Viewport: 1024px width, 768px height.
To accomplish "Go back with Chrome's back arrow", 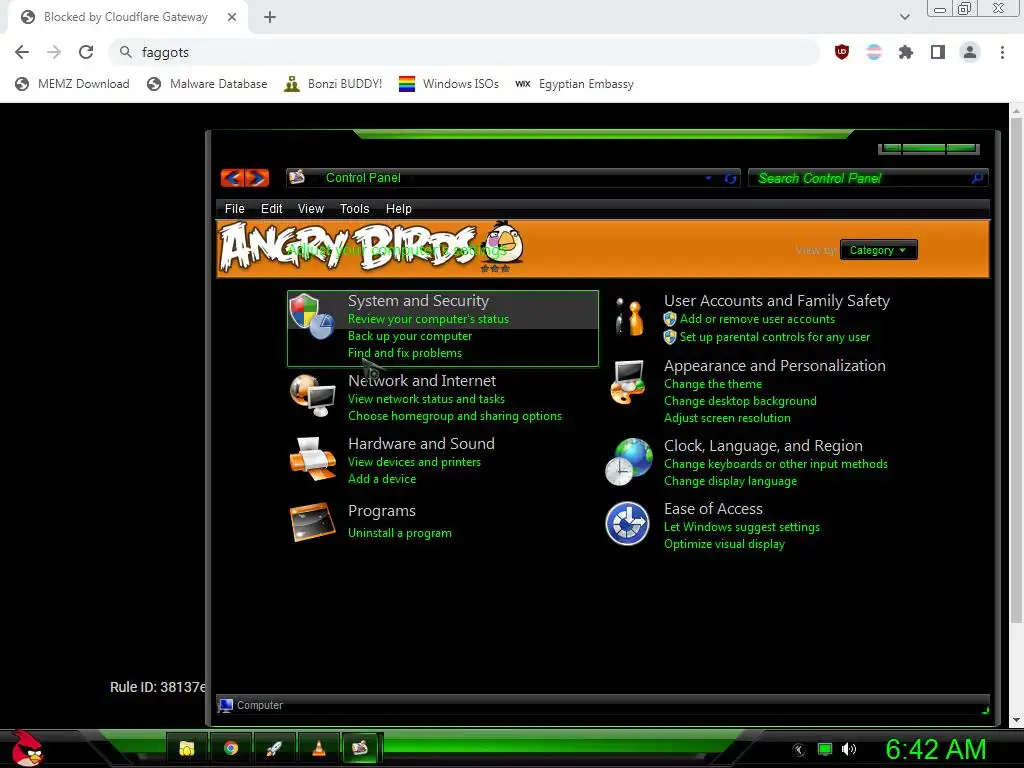I will [x=22, y=52].
